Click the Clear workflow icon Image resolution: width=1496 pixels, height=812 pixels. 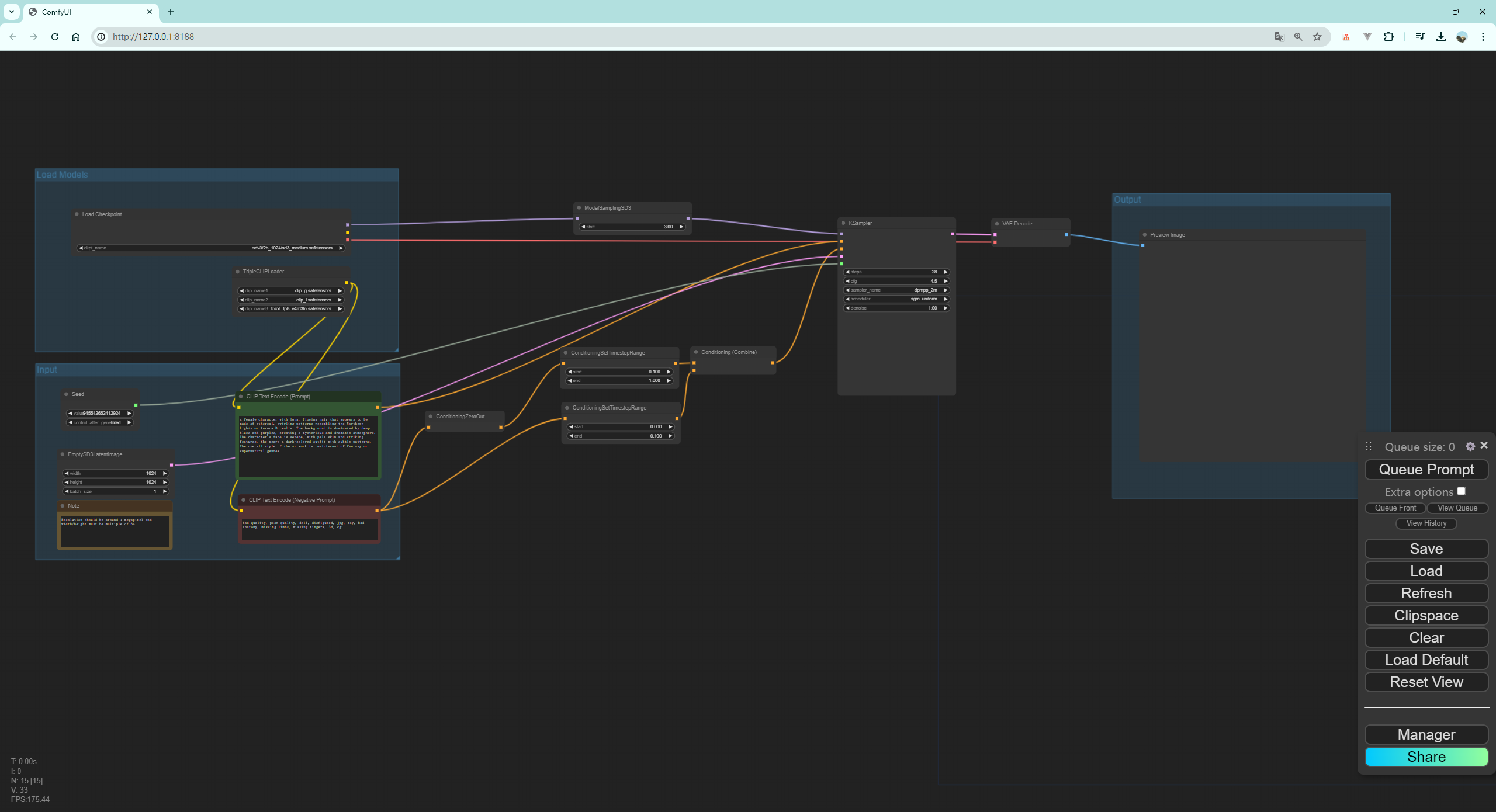point(1426,637)
